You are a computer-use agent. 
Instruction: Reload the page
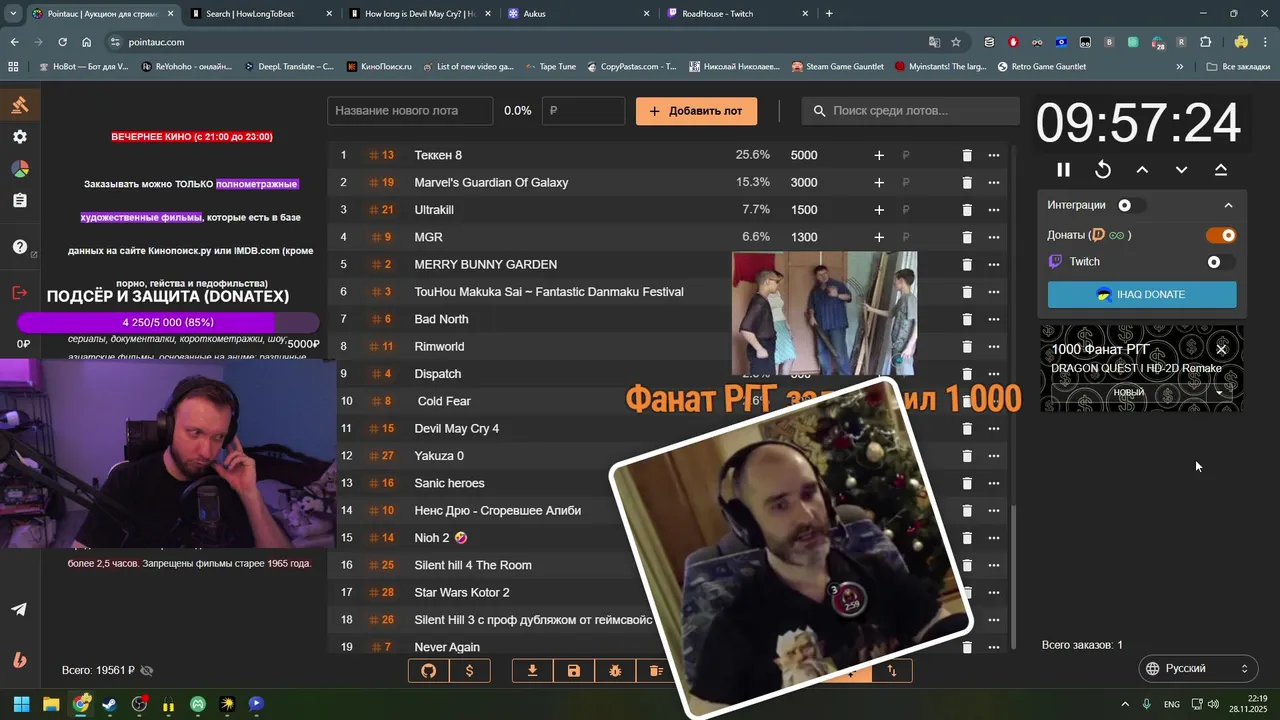tap(62, 42)
